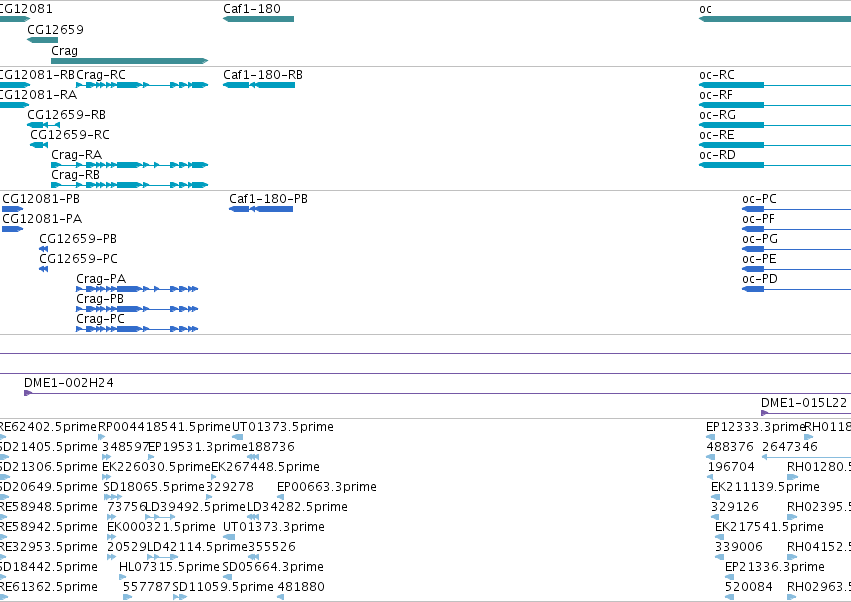Select the CG12081-PB protein label

41,199
